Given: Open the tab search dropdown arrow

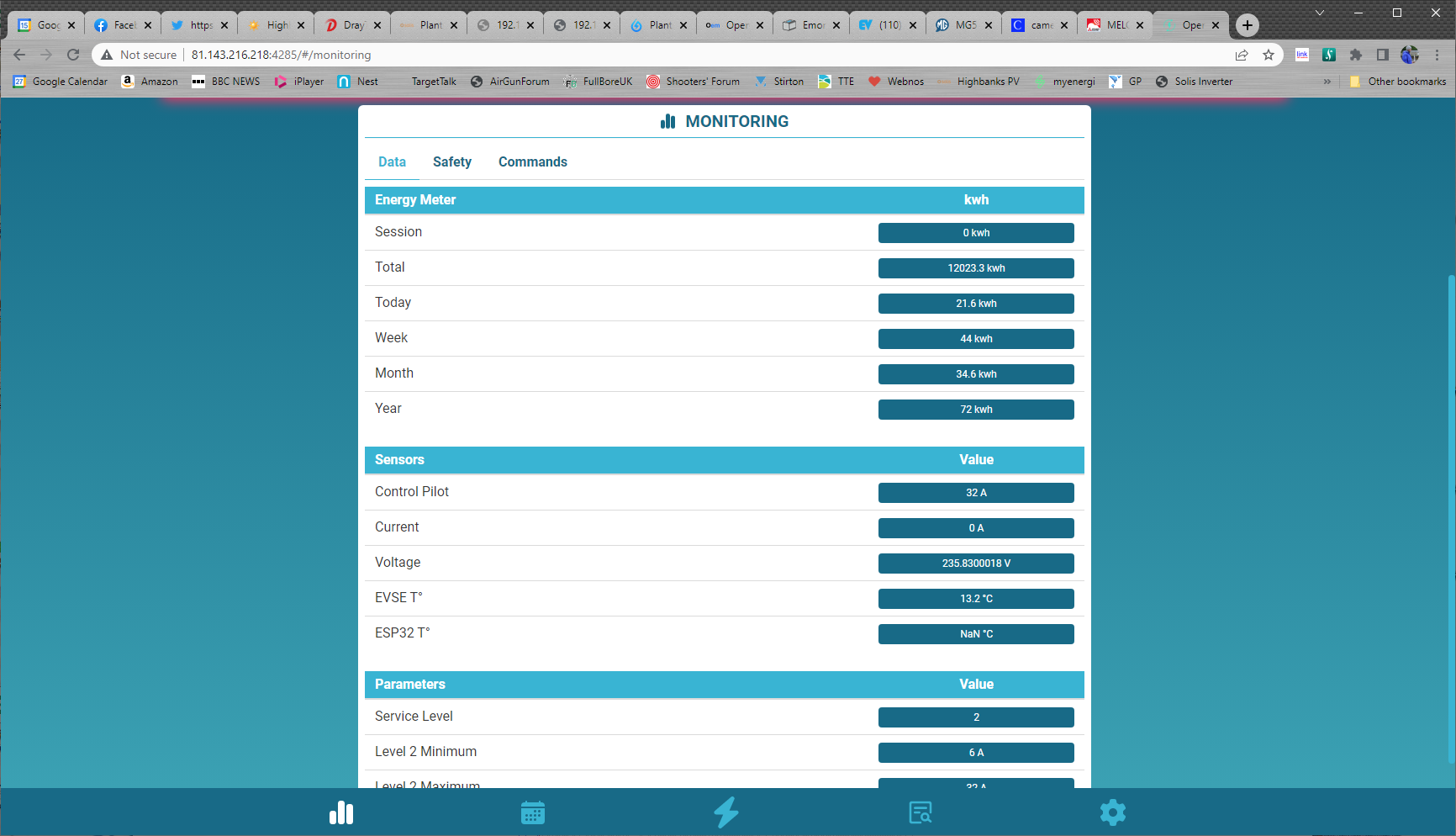Looking at the screenshot, I should [1320, 13].
